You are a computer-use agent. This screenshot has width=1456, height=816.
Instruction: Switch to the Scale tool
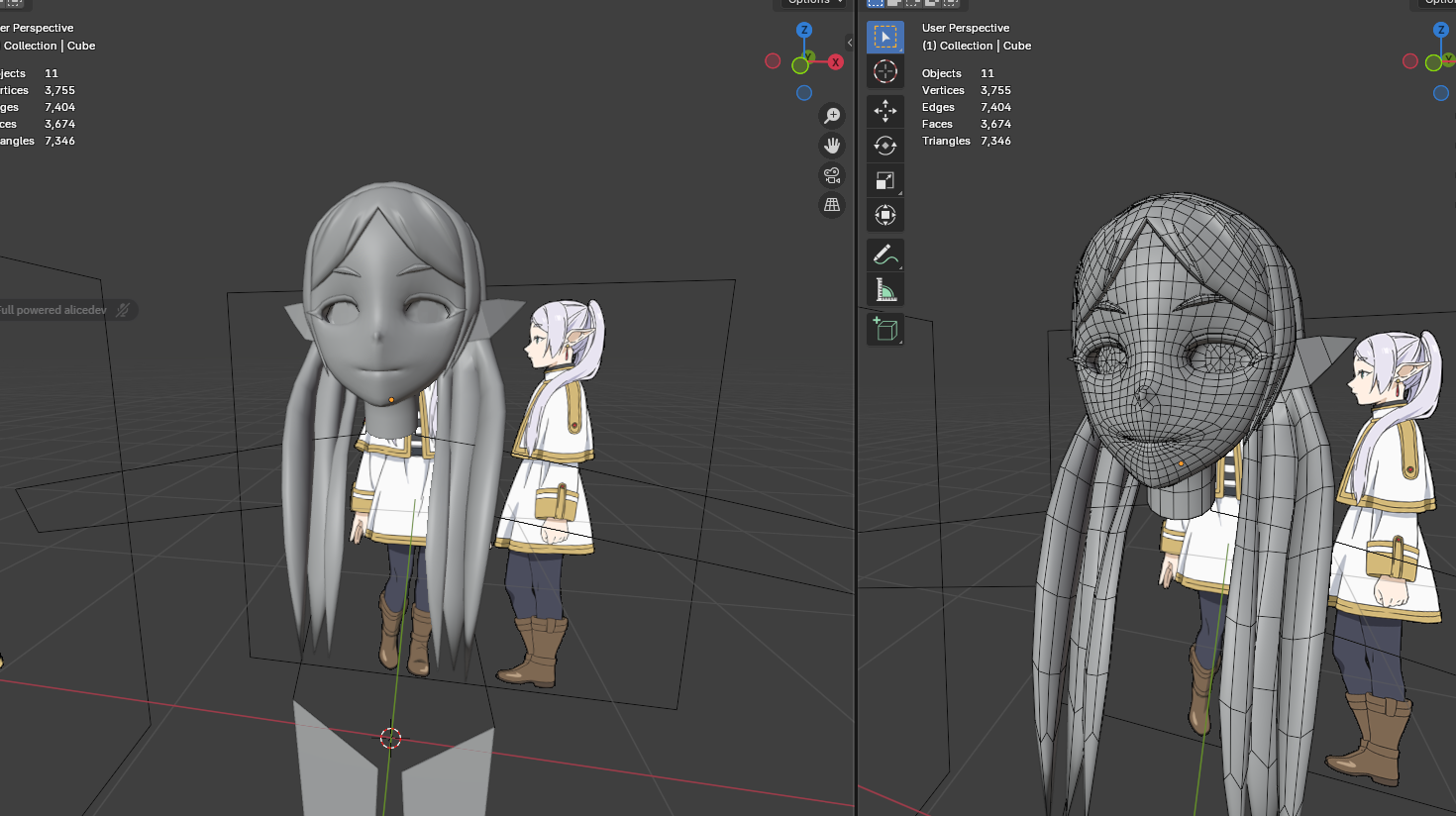[x=885, y=180]
